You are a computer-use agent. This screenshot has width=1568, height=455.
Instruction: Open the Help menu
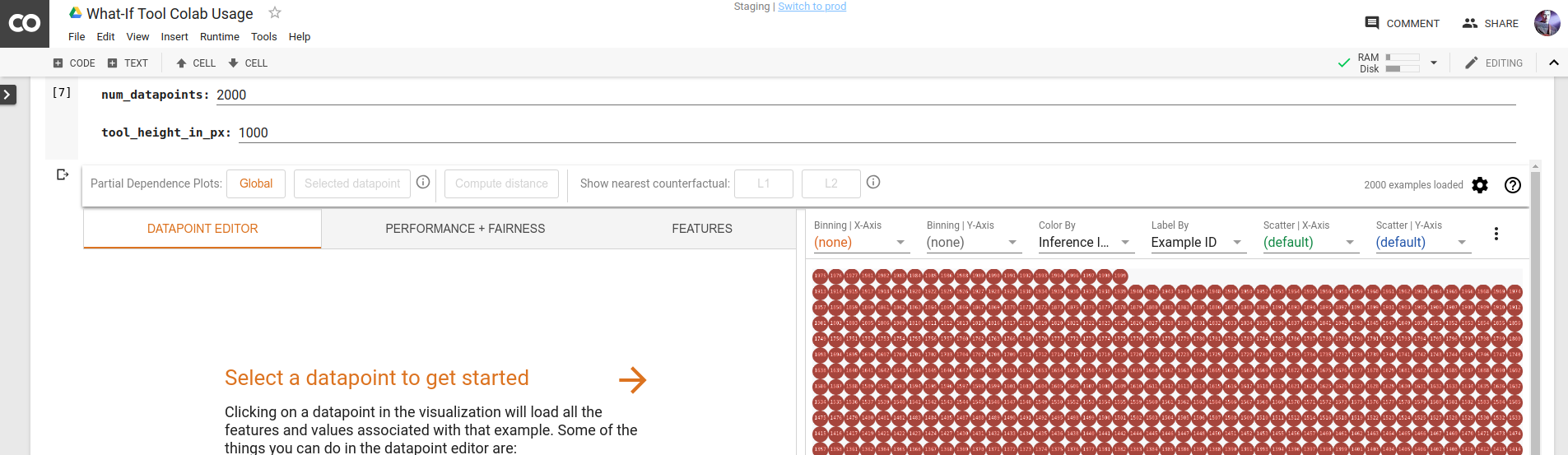coord(300,37)
